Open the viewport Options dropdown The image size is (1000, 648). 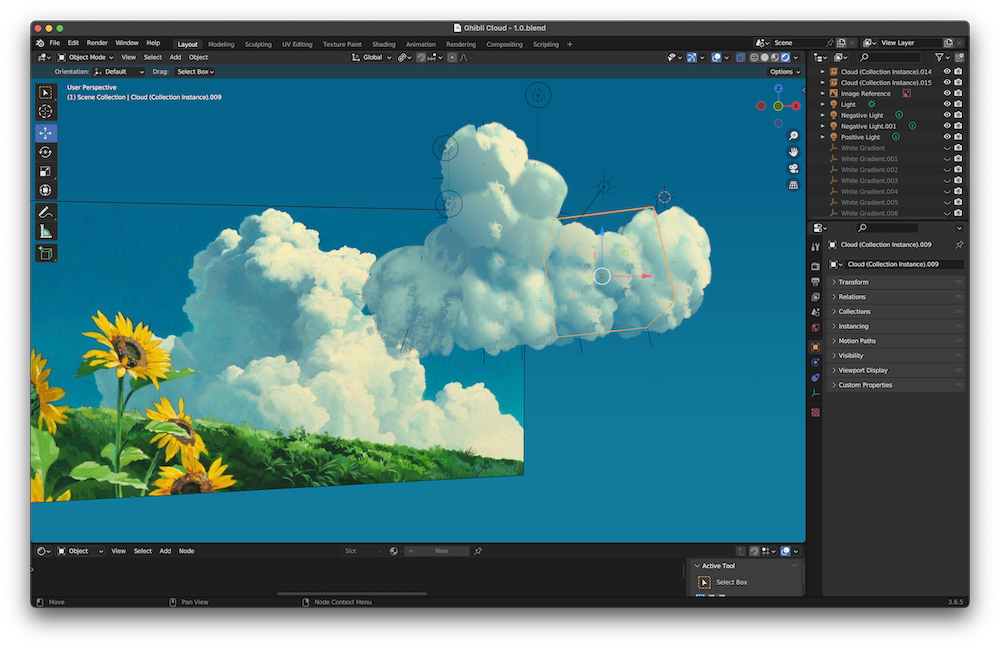coord(784,72)
